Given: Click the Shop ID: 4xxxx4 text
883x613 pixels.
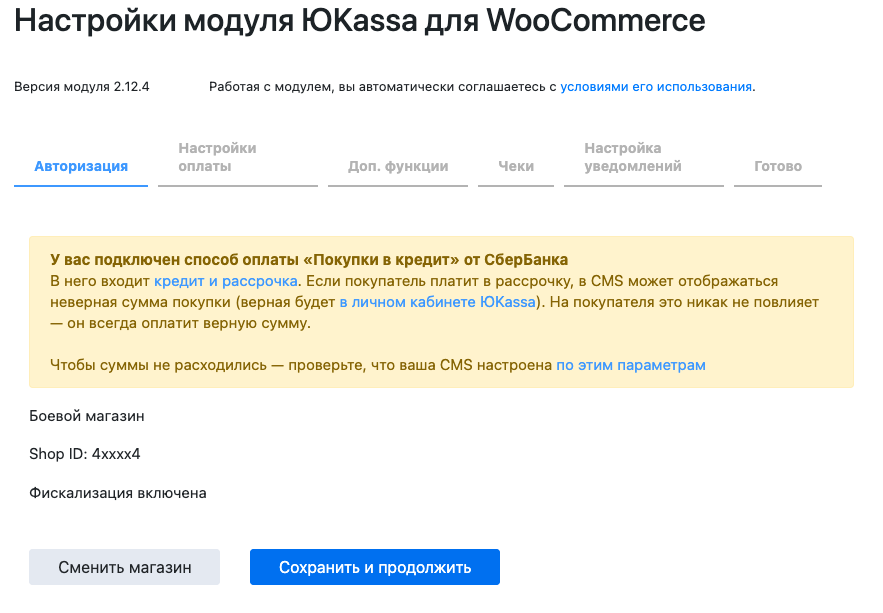Looking at the screenshot, I should (85, 454).
